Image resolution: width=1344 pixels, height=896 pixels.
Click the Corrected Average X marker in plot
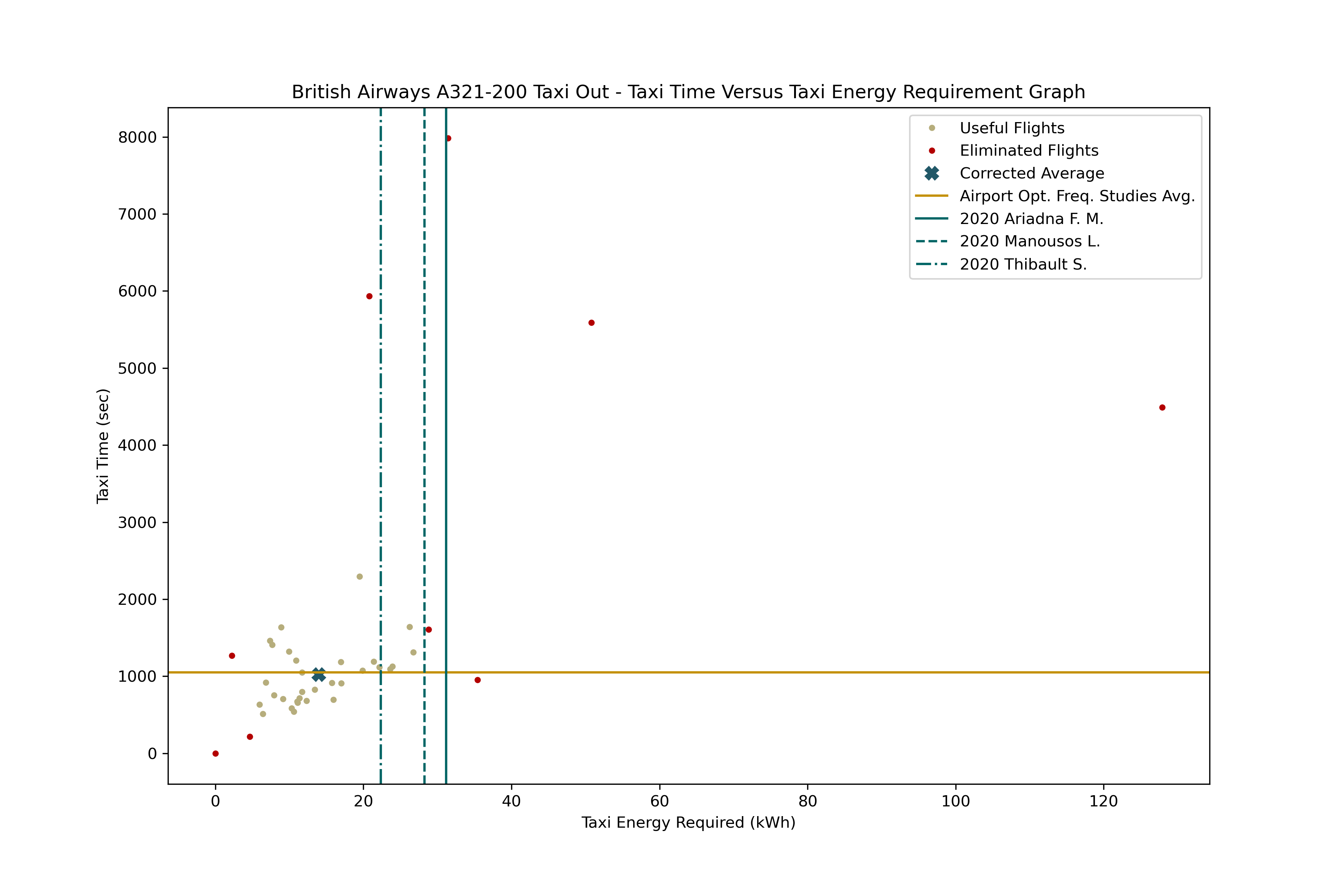click(x=319, y=675)
